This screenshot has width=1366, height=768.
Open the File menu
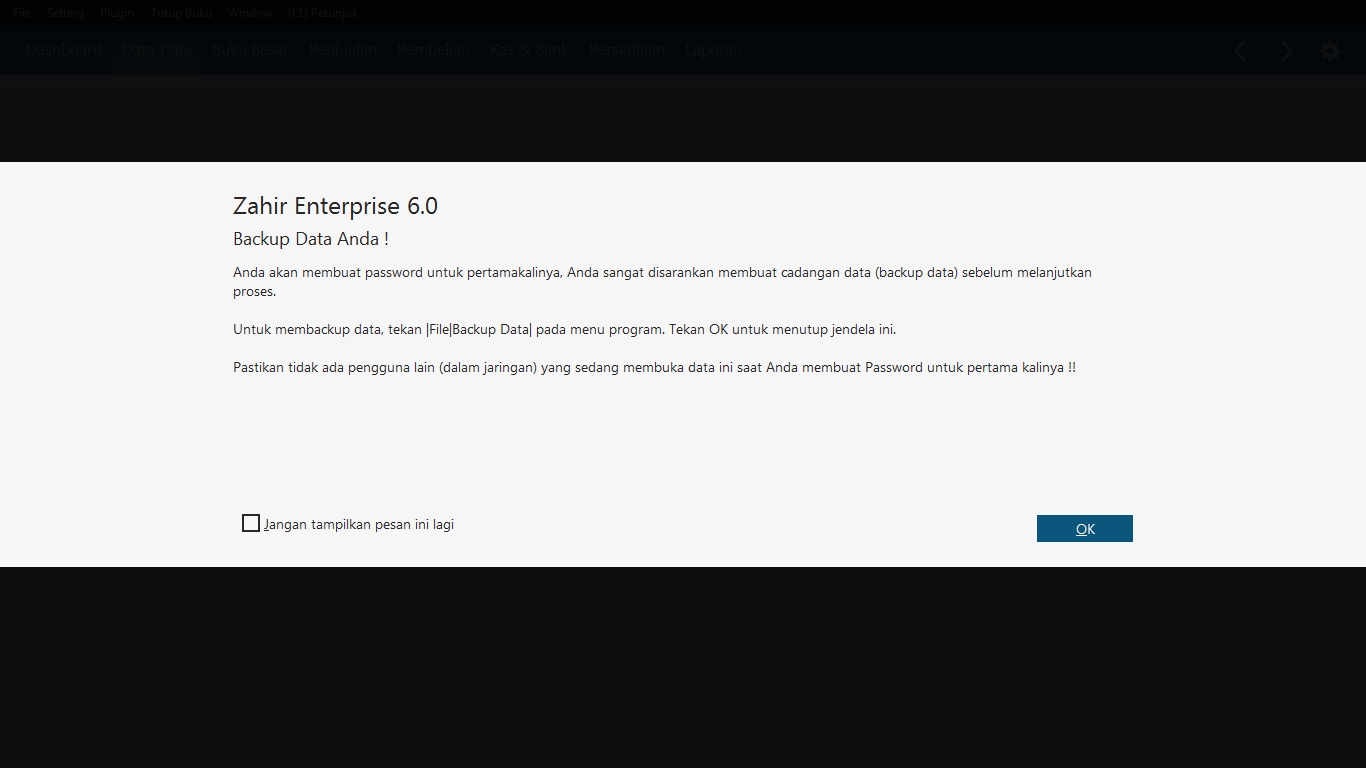point(22,13)
